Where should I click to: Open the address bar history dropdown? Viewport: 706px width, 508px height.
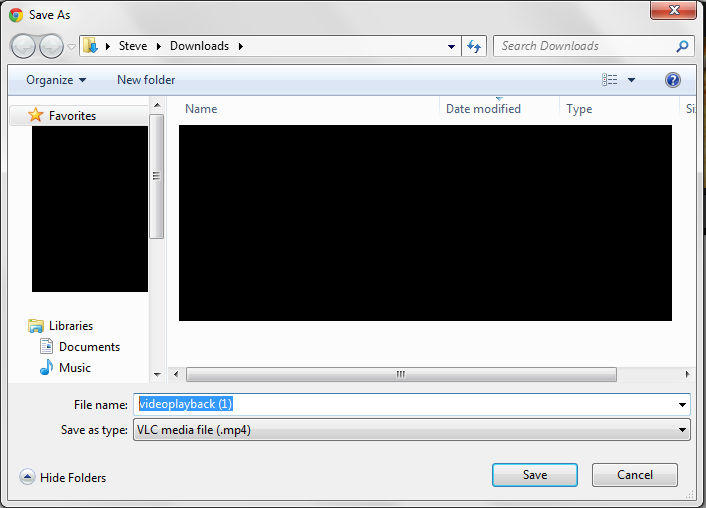tap(451, 46)
